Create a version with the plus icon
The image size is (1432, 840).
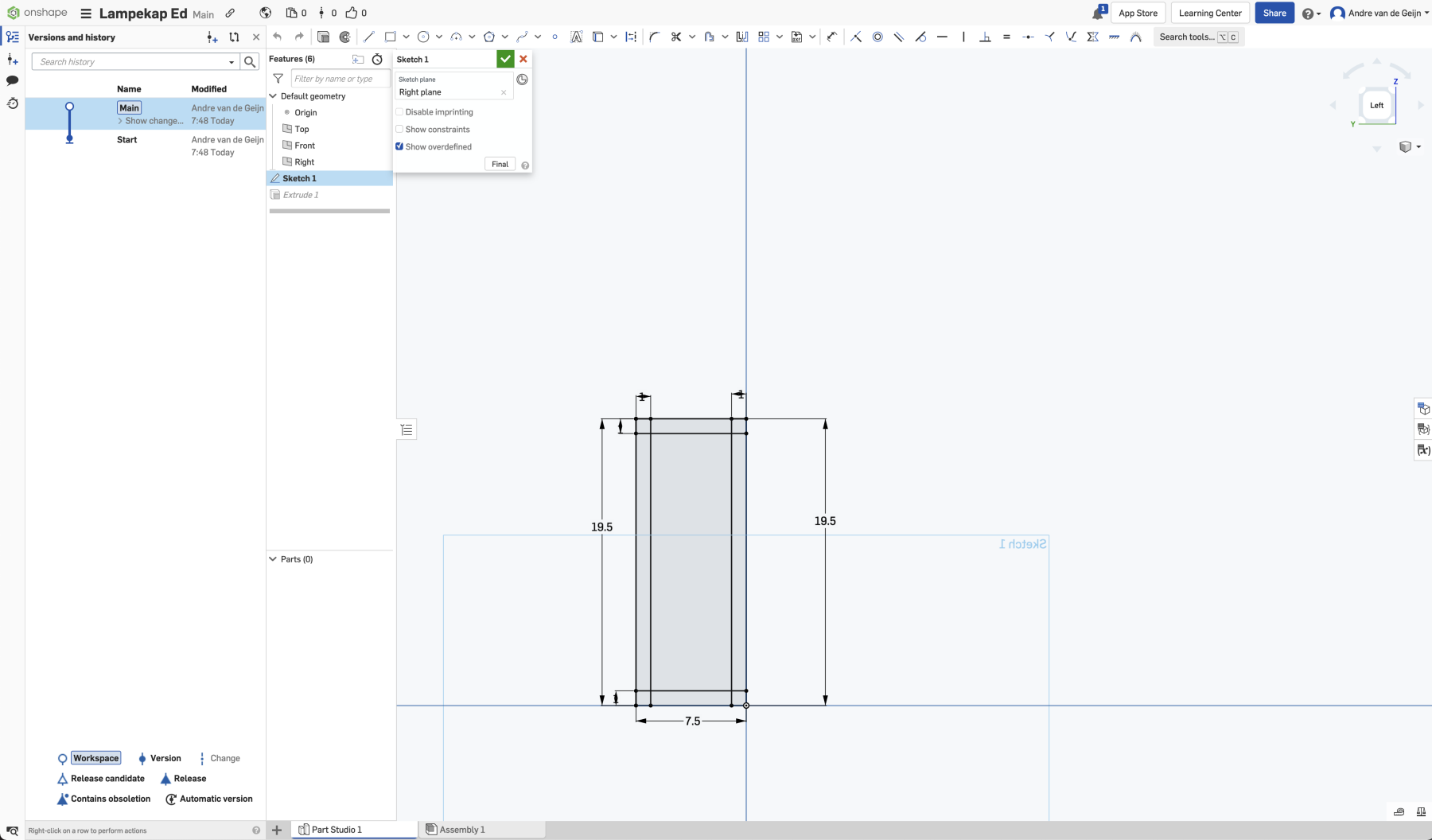212,37
